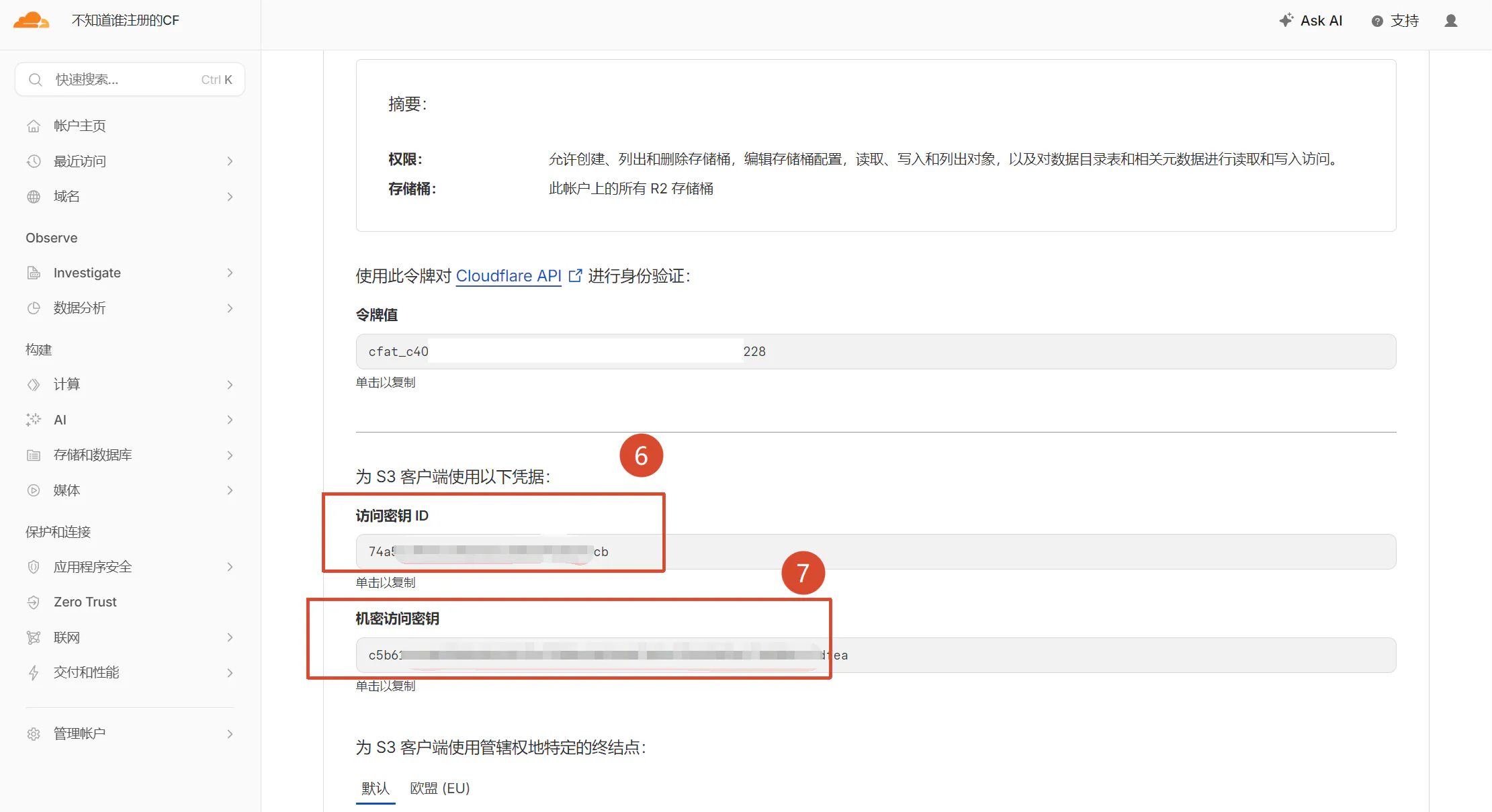Click the 单击以复制 text under 机密访问密钥
This screenshot has width=1492, height=812.
(386, 686)
